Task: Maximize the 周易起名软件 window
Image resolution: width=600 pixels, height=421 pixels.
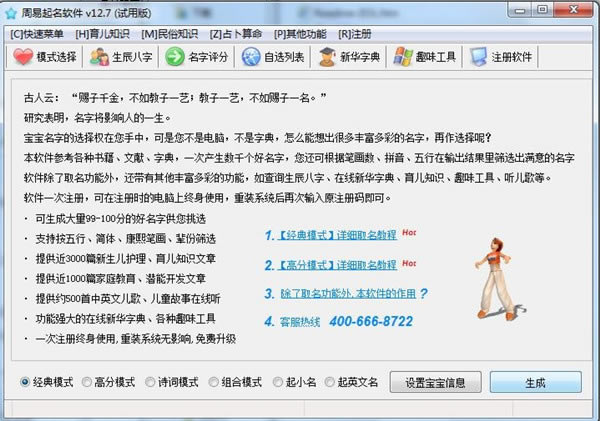Action: 542,10
